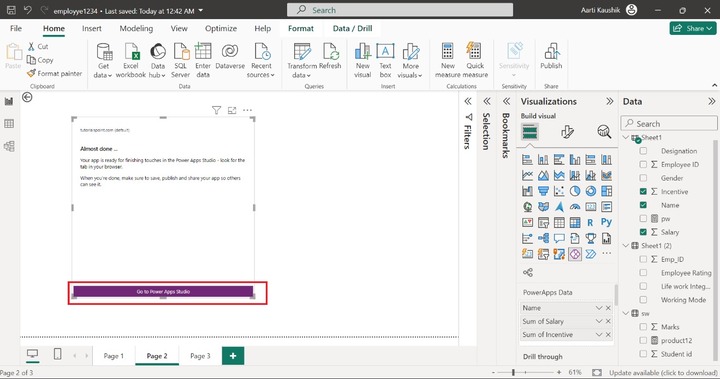
Task: Uncheck the Name field checkbox
Action: 643,205
